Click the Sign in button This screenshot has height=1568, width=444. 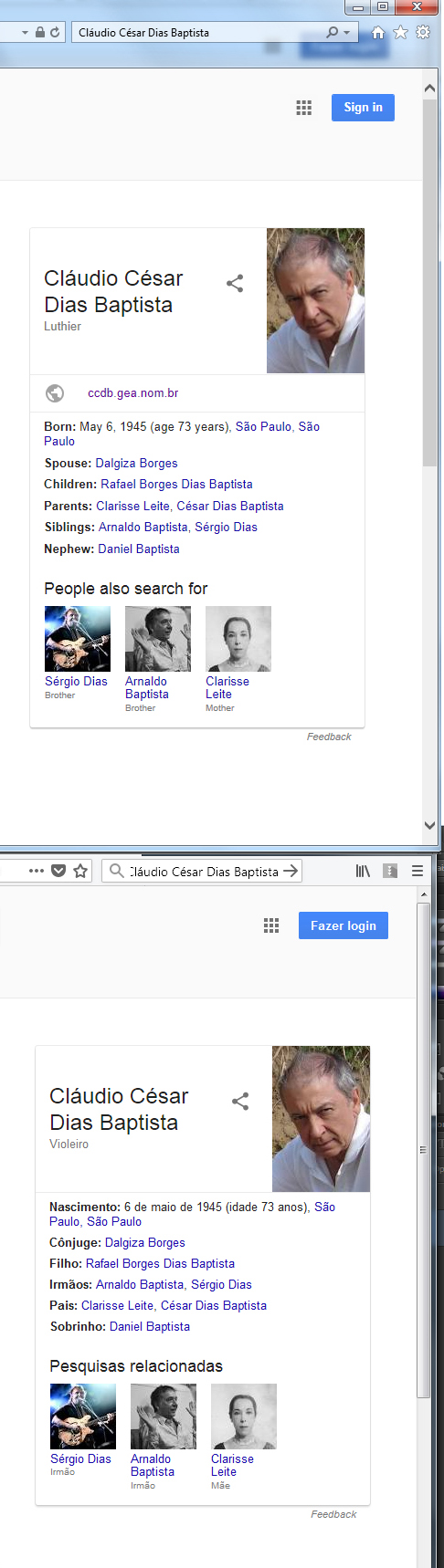pos(363,108)
